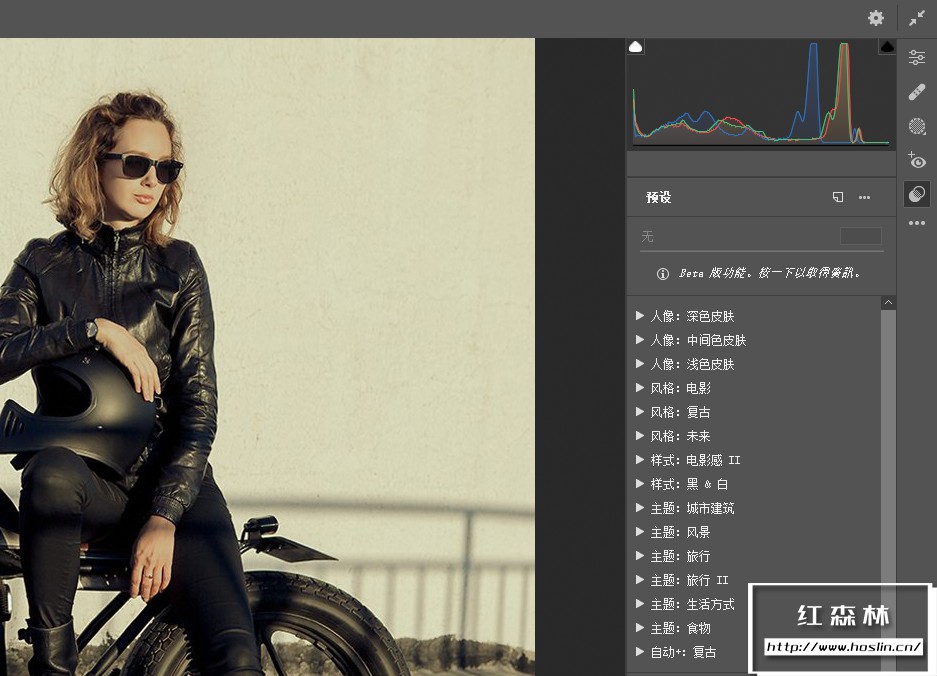Expand 人像: 深色皮肤 preset group
The width and height of the screenshot is (937, 676).
click(x=639, y=316)
